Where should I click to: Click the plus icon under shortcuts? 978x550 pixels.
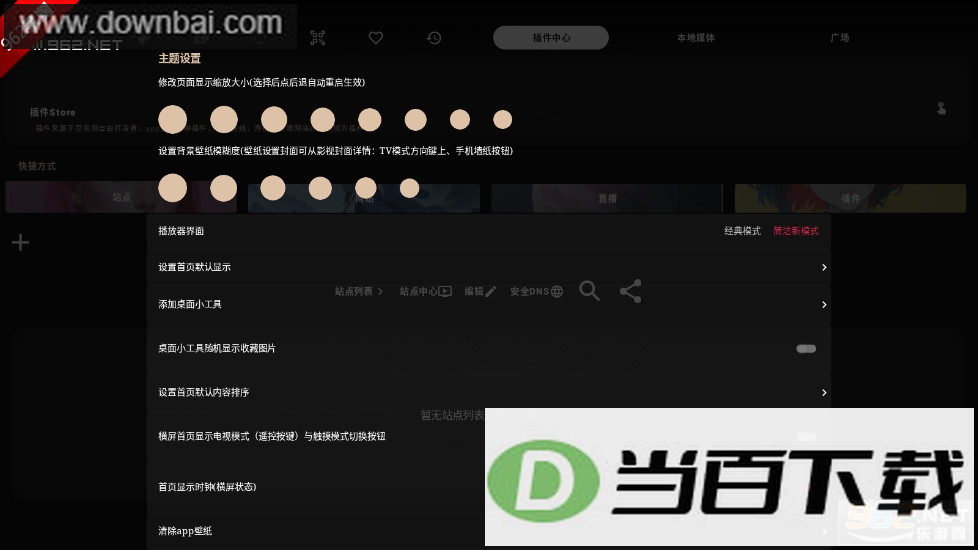coord(21,242)
